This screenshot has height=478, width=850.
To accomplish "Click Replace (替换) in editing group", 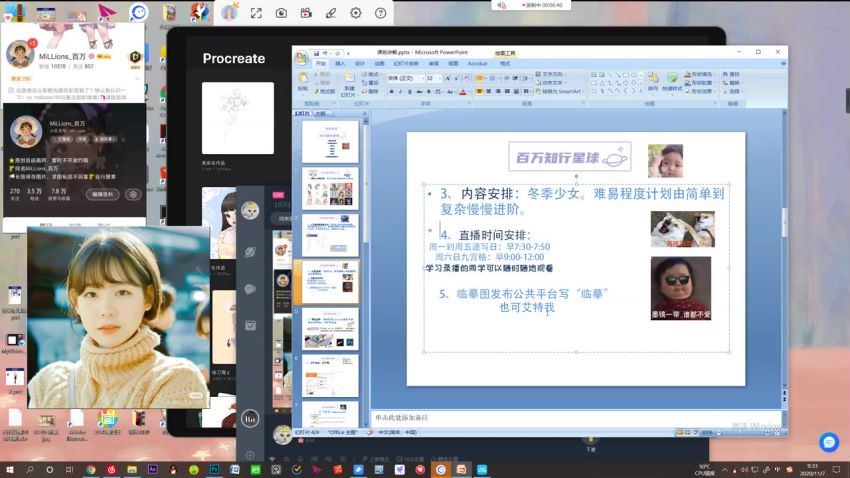I will (x=731, y=83).
